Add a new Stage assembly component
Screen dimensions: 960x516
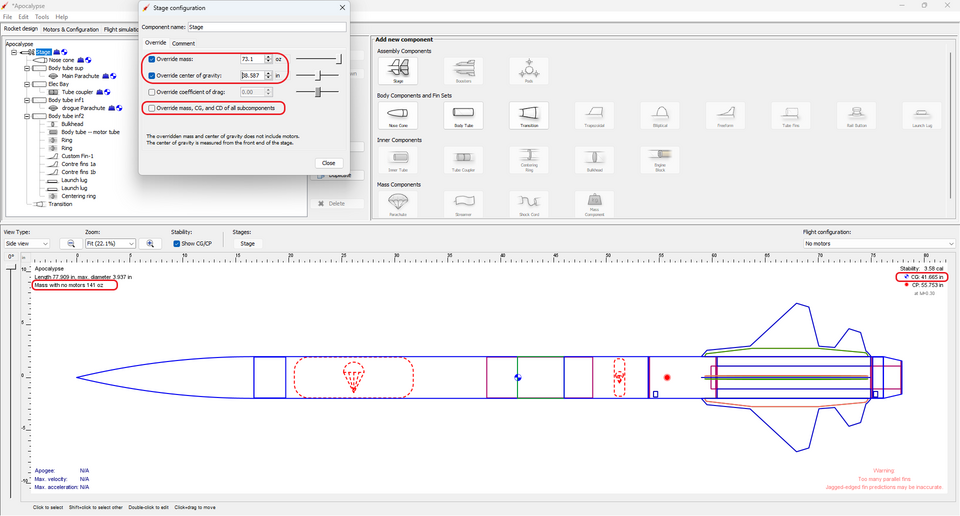398,70
